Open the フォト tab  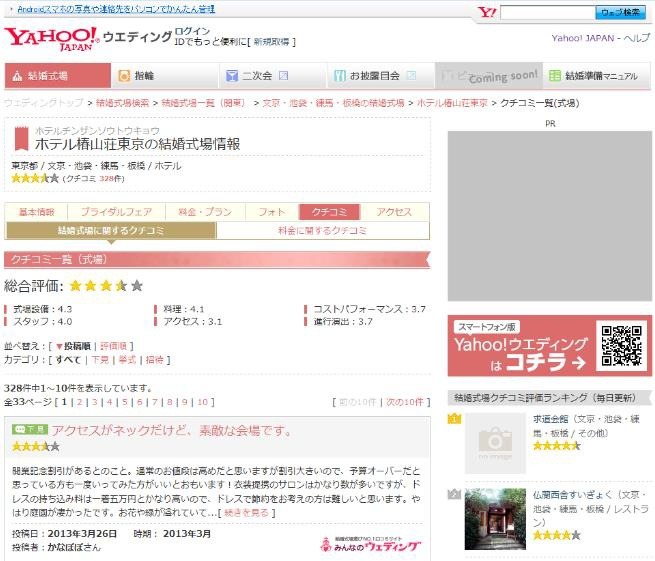pos(272,212)
